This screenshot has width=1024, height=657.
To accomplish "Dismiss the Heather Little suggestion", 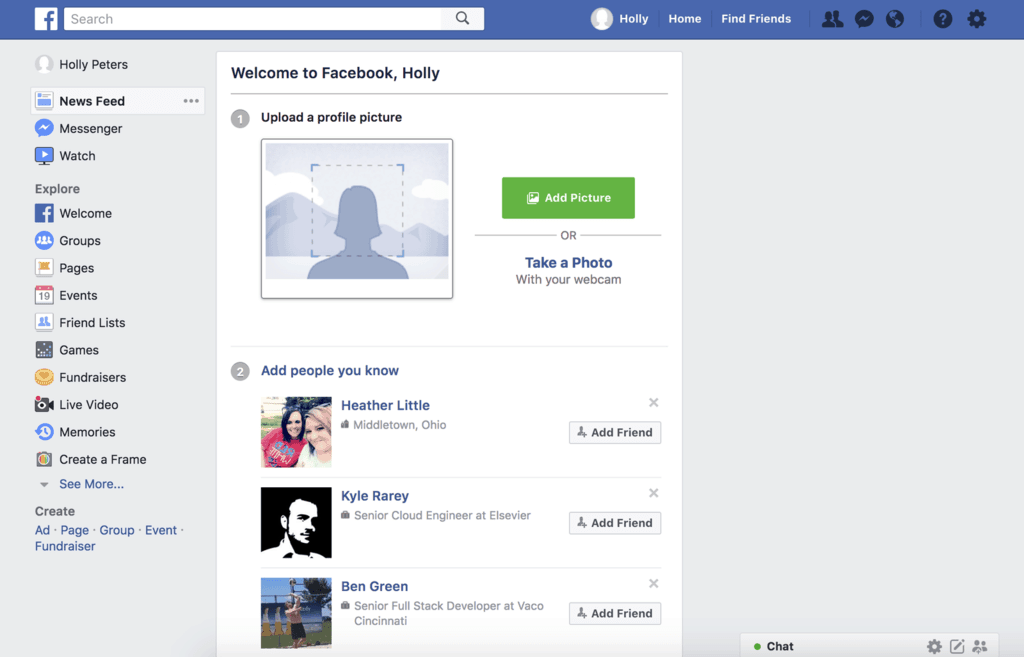I will 654,402.
